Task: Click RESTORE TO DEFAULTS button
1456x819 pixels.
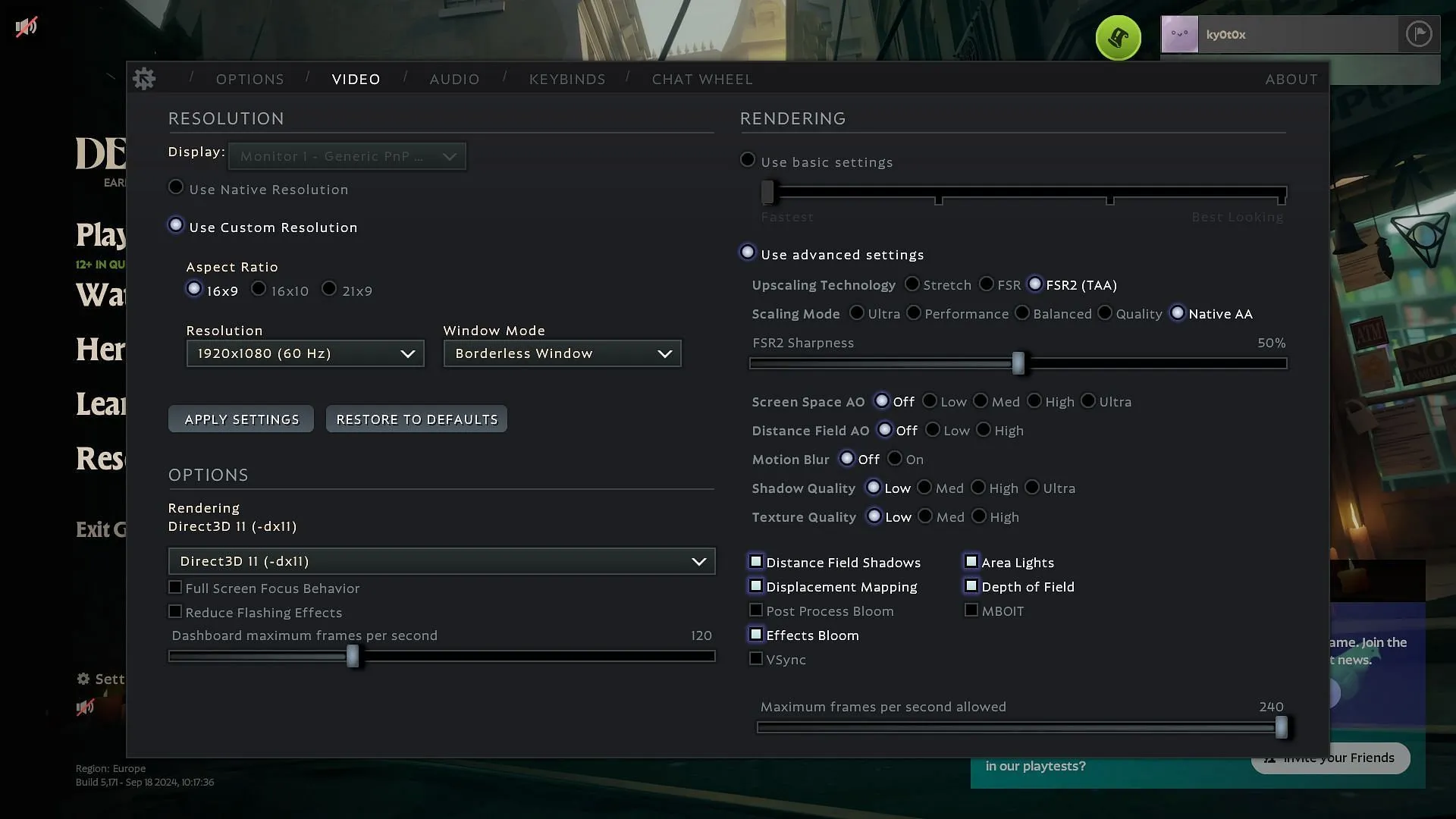Action: pos(417,419)
